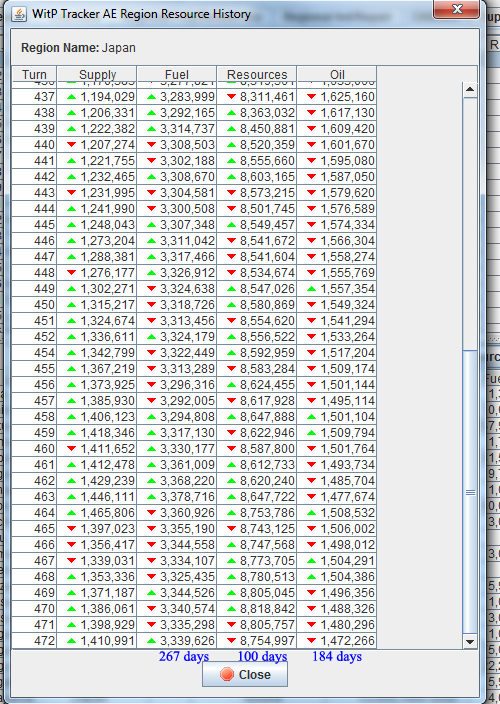Image resolution: width=500 pixels, height=704 pixels.
Task: Click scrollbar down arrow button
Action: coord(470,641)
